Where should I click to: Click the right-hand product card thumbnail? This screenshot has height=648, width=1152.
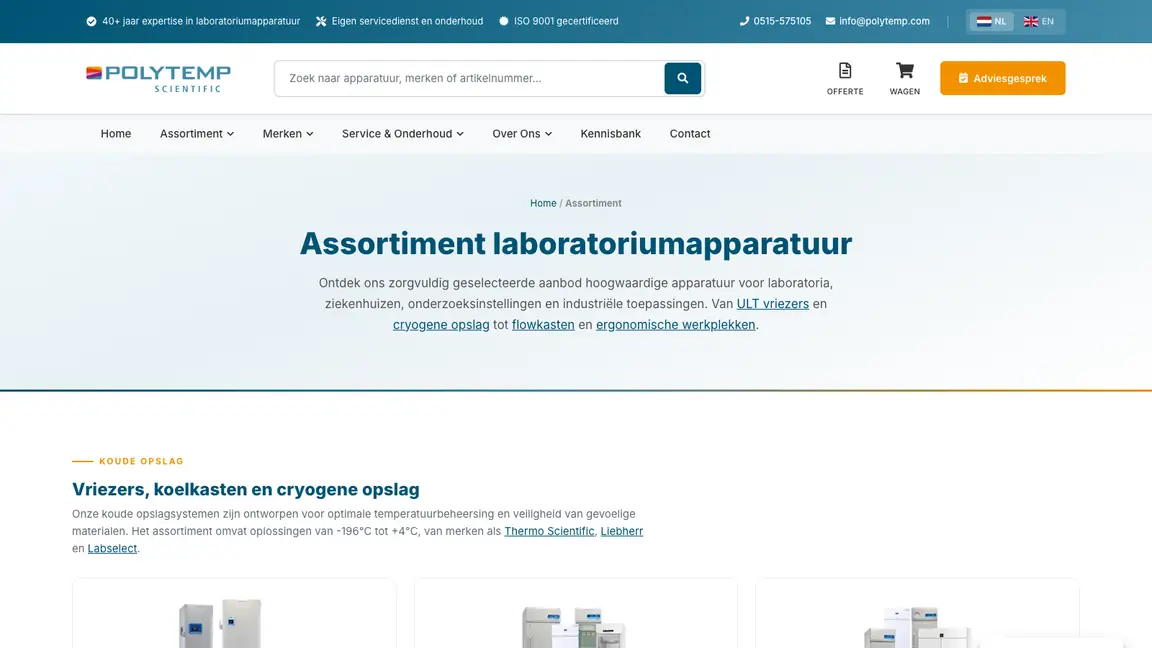click(x=918, y=627)
